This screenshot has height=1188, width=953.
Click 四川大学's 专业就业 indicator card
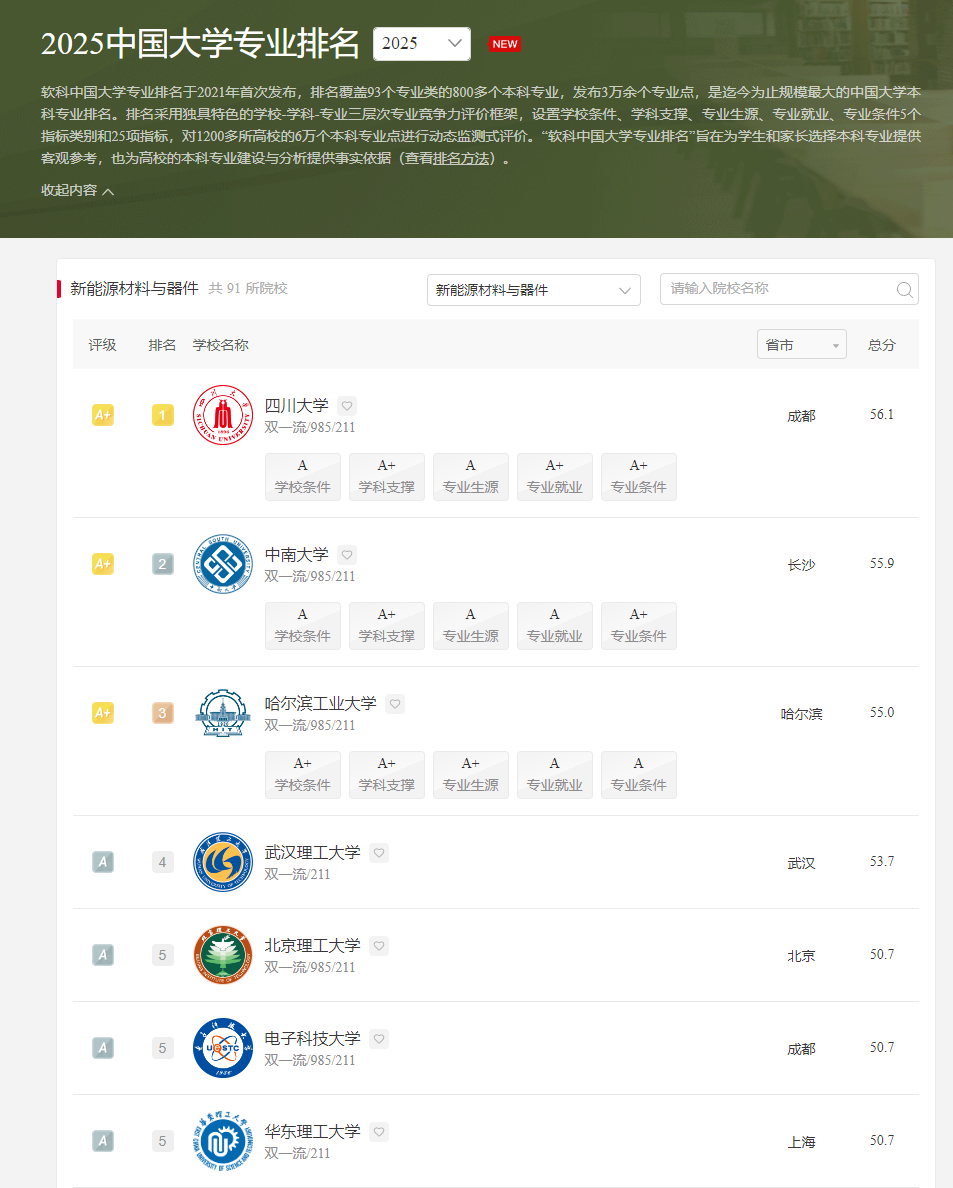[x=555, y=477]
